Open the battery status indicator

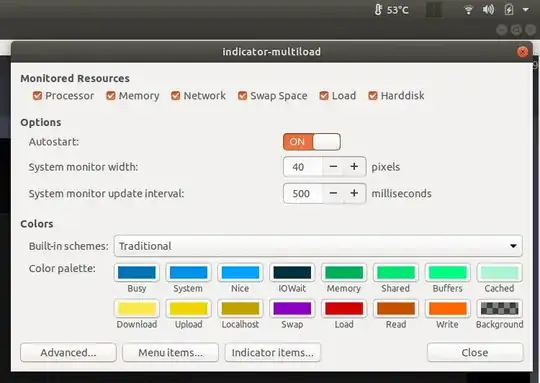click(509, 9)
